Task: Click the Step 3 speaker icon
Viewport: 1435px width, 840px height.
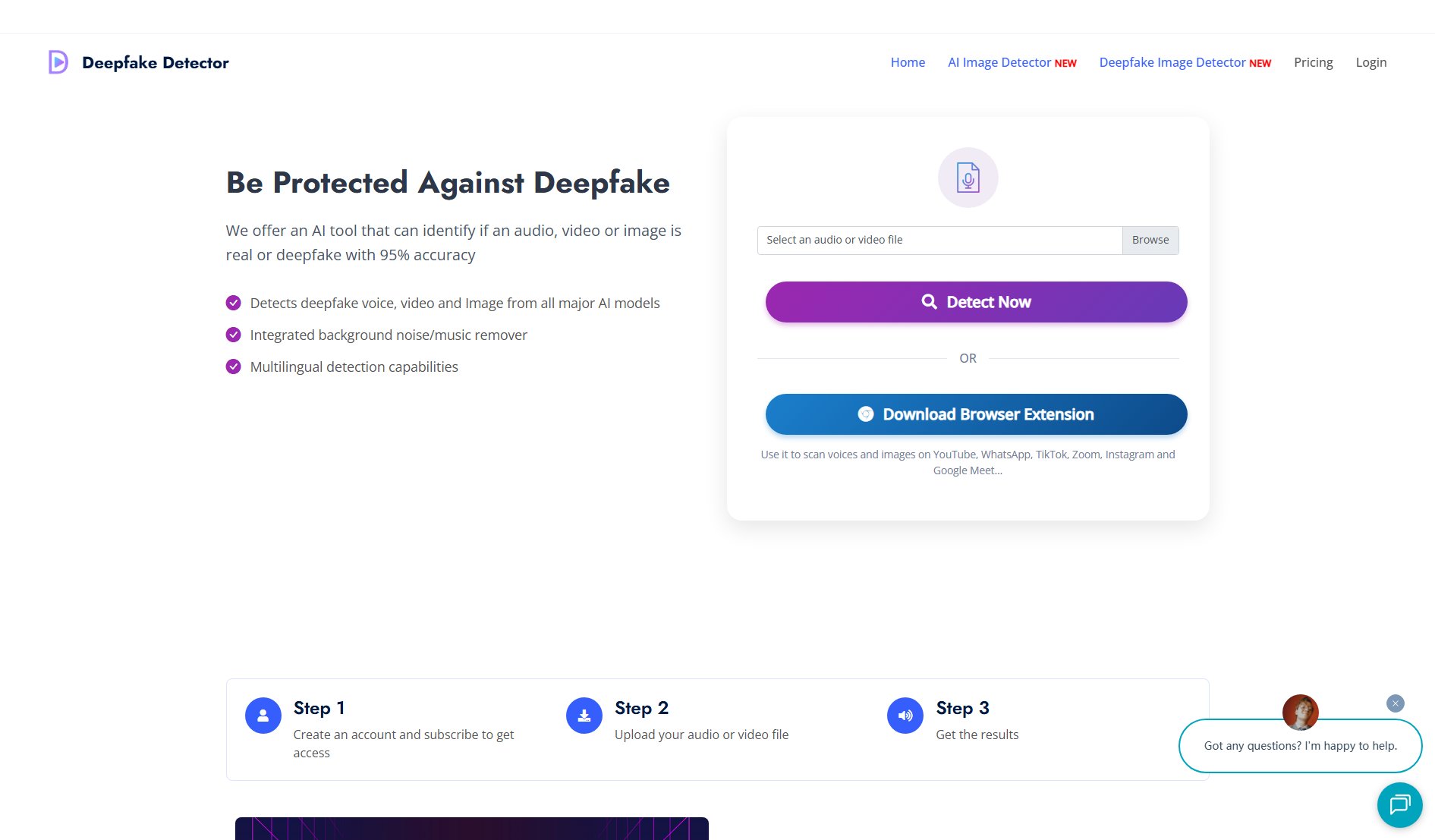Action: click(905, 716)
